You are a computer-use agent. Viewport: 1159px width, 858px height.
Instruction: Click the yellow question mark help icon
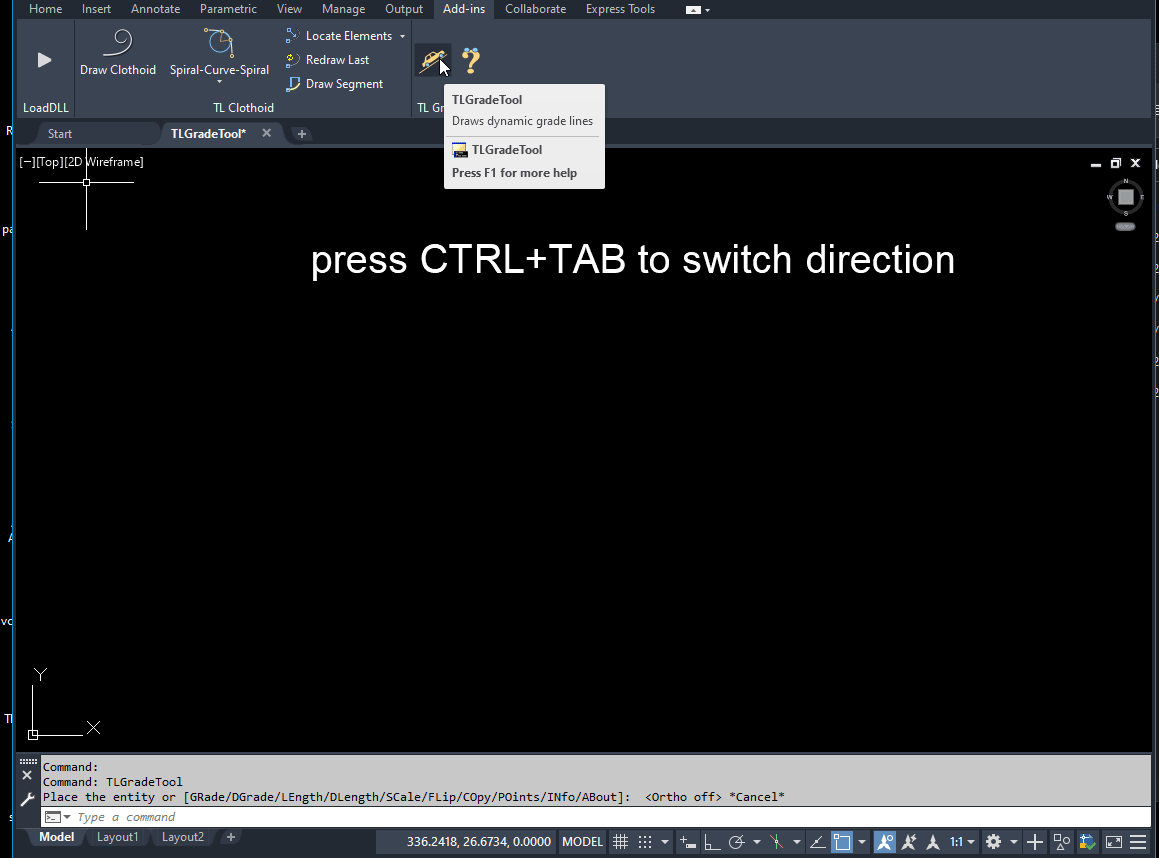(x=471, y=60)
